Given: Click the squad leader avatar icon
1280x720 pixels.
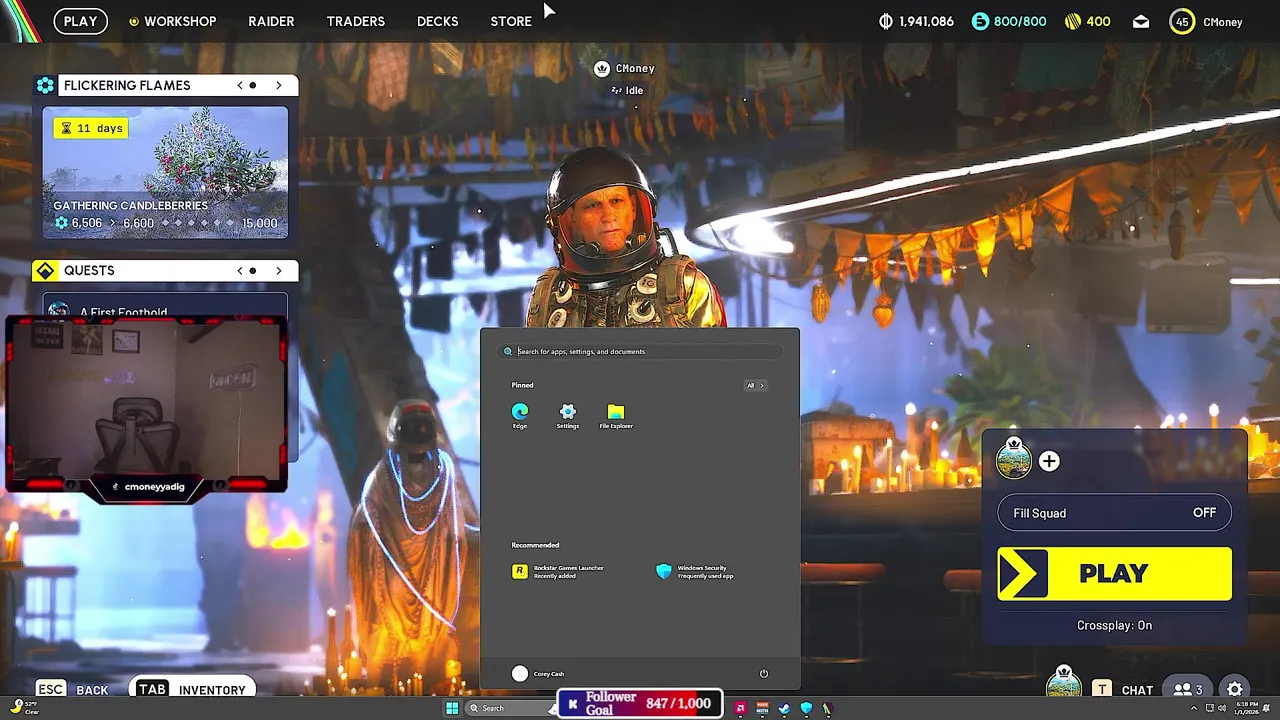Looking at the screenshot, I should (x=1014, y=459).
